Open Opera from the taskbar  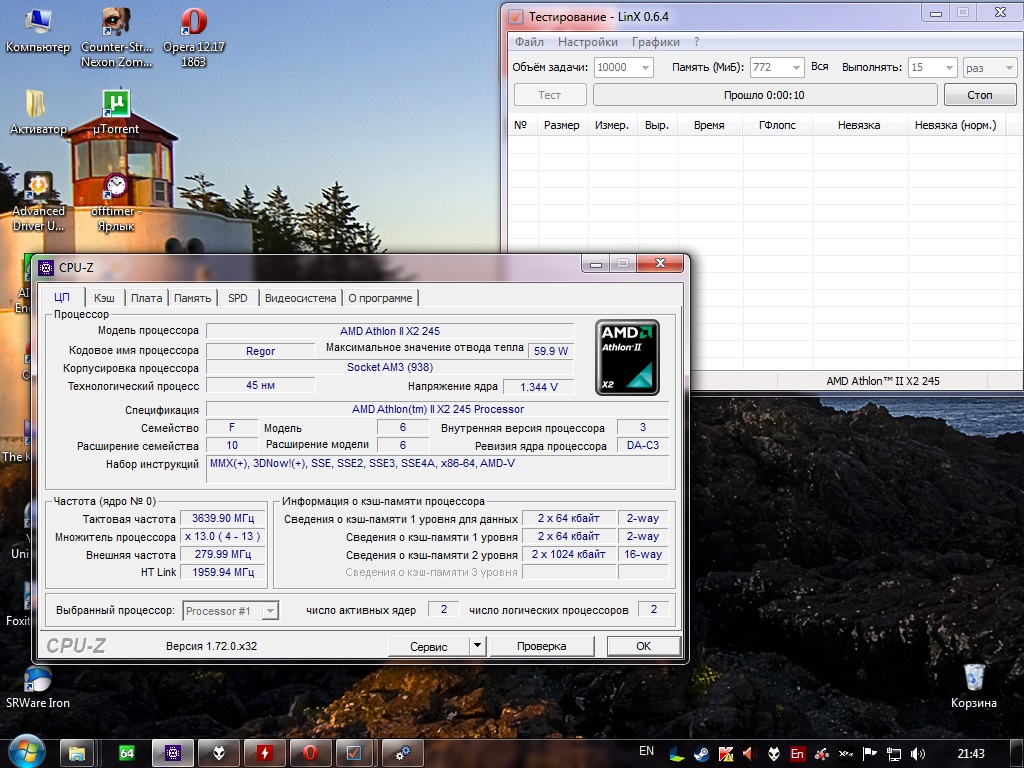(310, 754)
